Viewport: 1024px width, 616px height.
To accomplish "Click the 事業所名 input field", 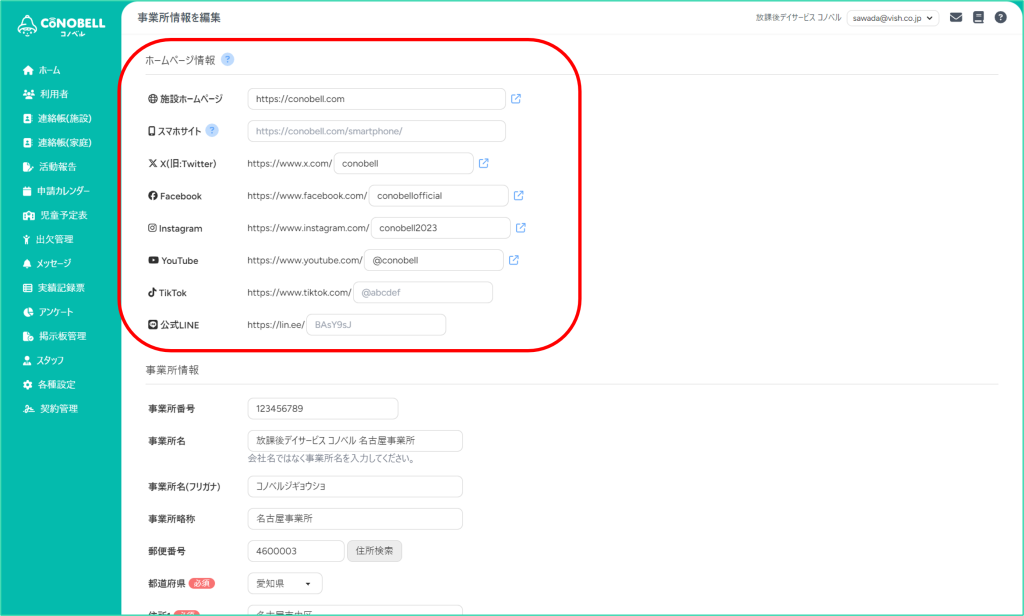I will (355, 440).
